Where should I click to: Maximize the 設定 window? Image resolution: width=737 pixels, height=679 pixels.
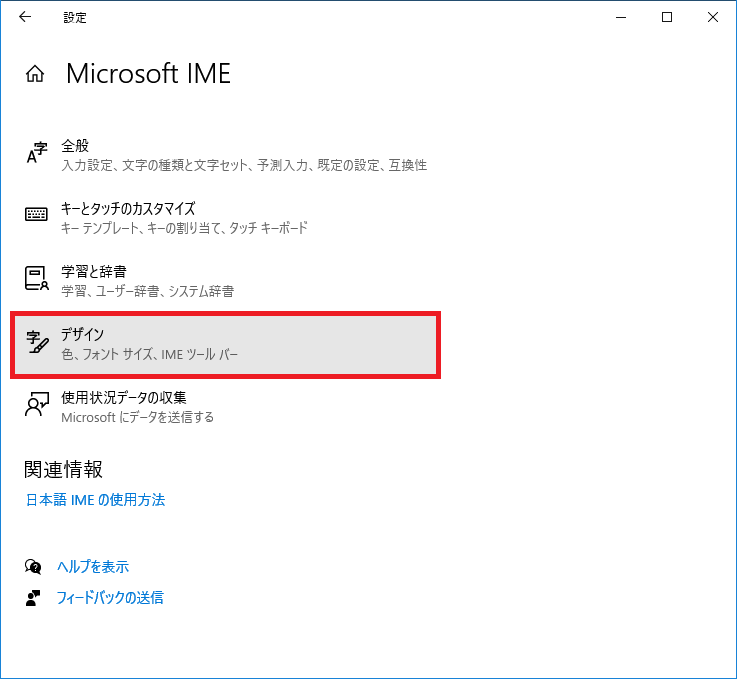click(x=666, y=17)
